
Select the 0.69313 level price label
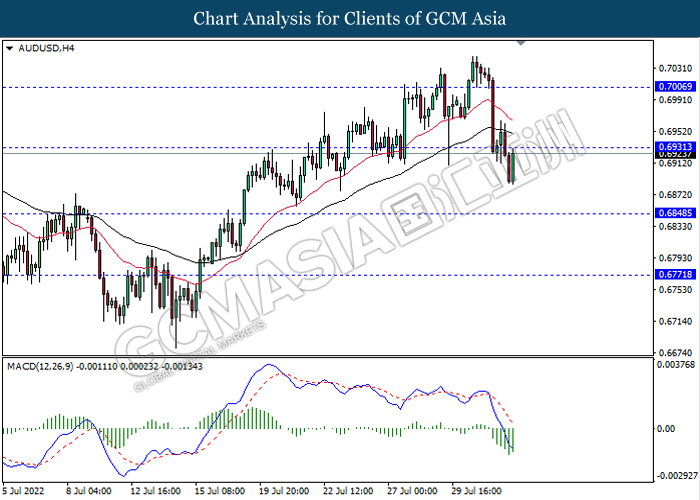click(675, 146)
